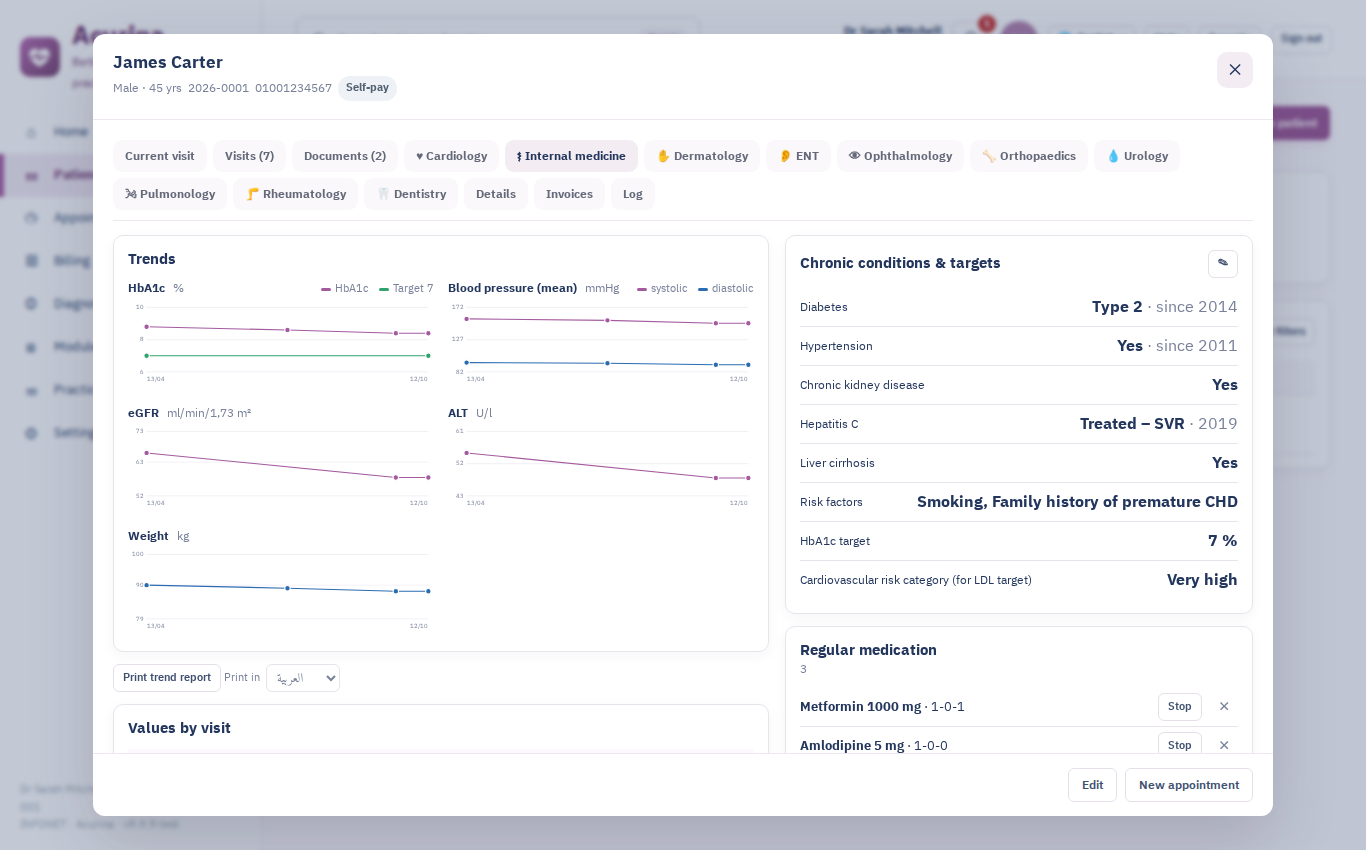Click the Values by visit heading
This screenshot has width=1366, height=850.
click(179, 728)
